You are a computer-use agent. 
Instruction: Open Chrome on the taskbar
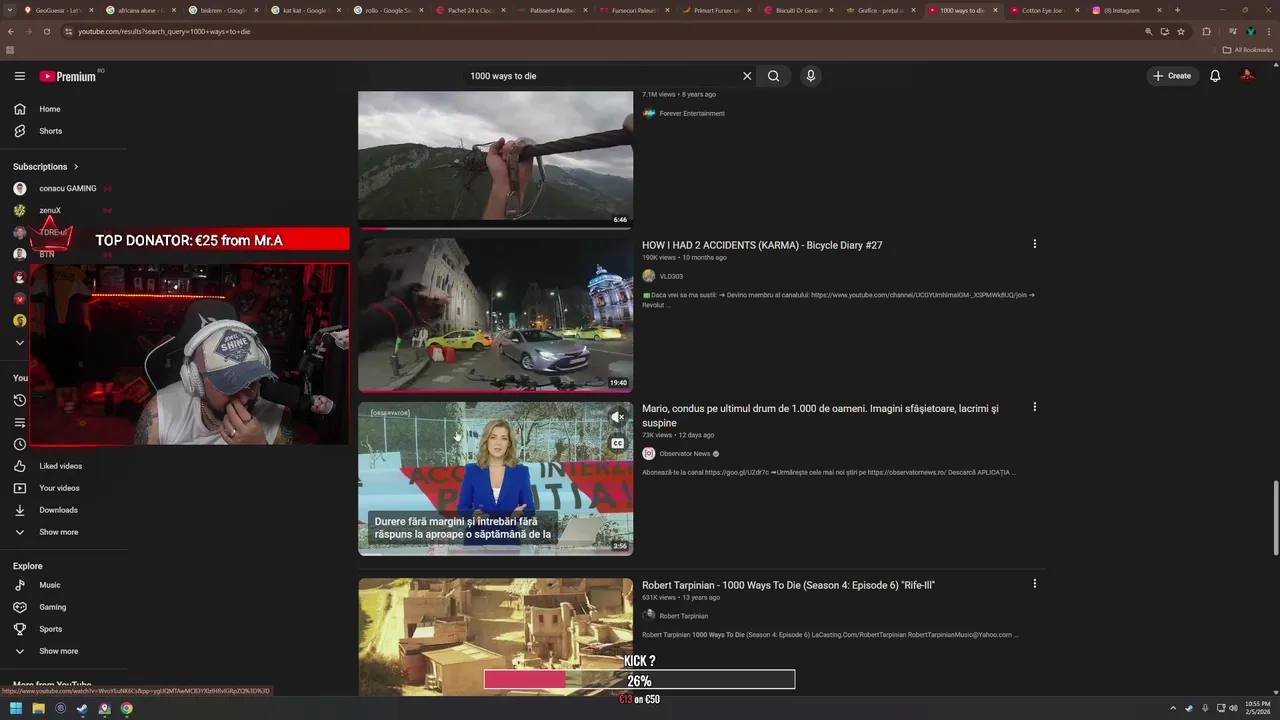(x=126, y=708)
